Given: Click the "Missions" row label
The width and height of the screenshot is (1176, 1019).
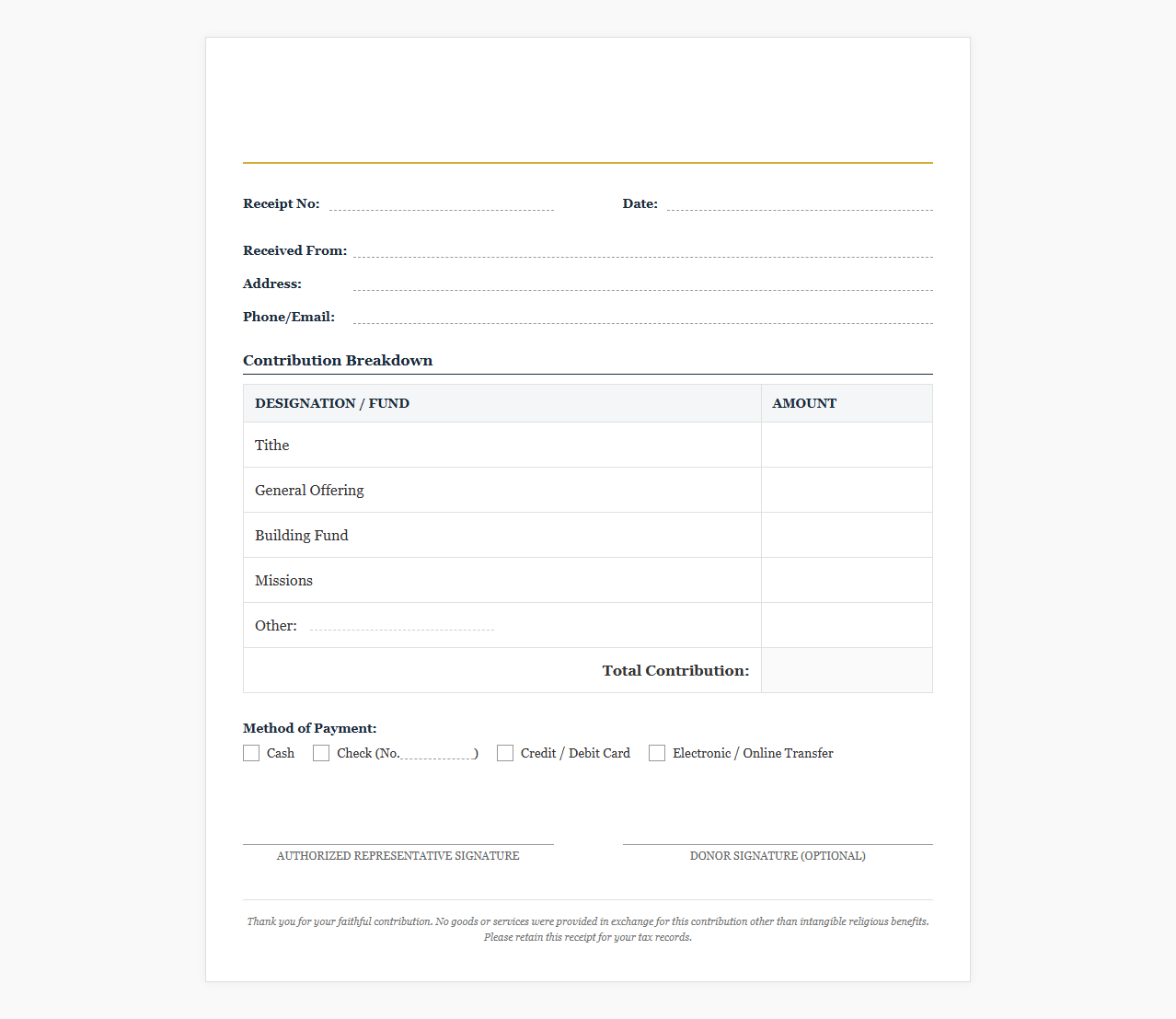Looking at the screenshot, I should click(x=283, y=580).
